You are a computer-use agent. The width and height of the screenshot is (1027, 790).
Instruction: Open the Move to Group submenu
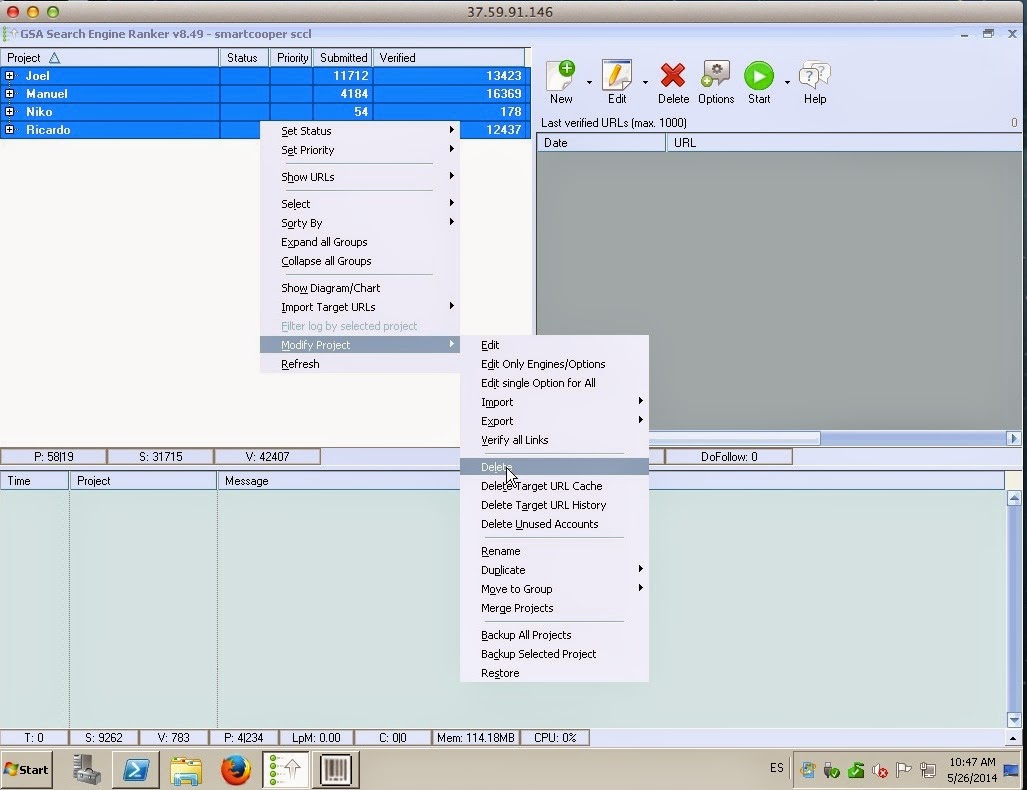click(554, 589)
